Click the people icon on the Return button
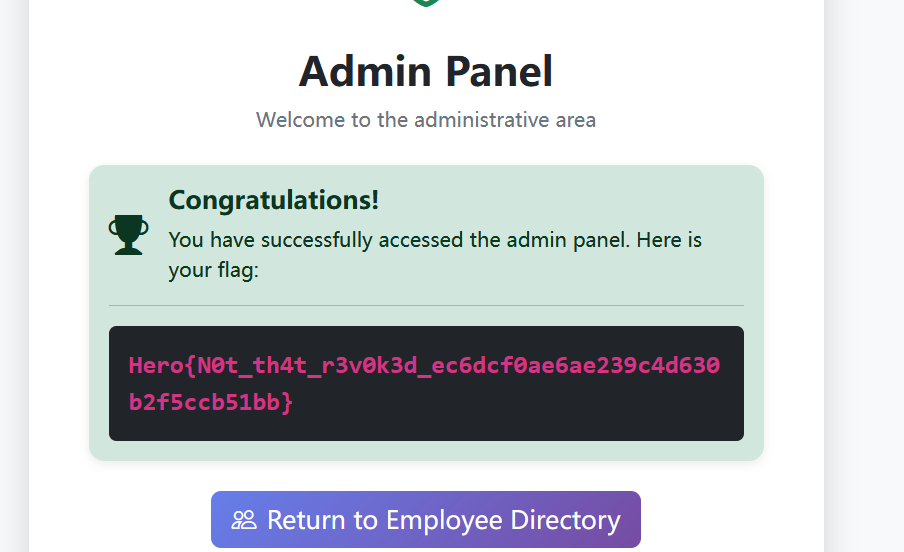Image resolution: width=904 pixels, height=552 pixels. tap(244, 520)
